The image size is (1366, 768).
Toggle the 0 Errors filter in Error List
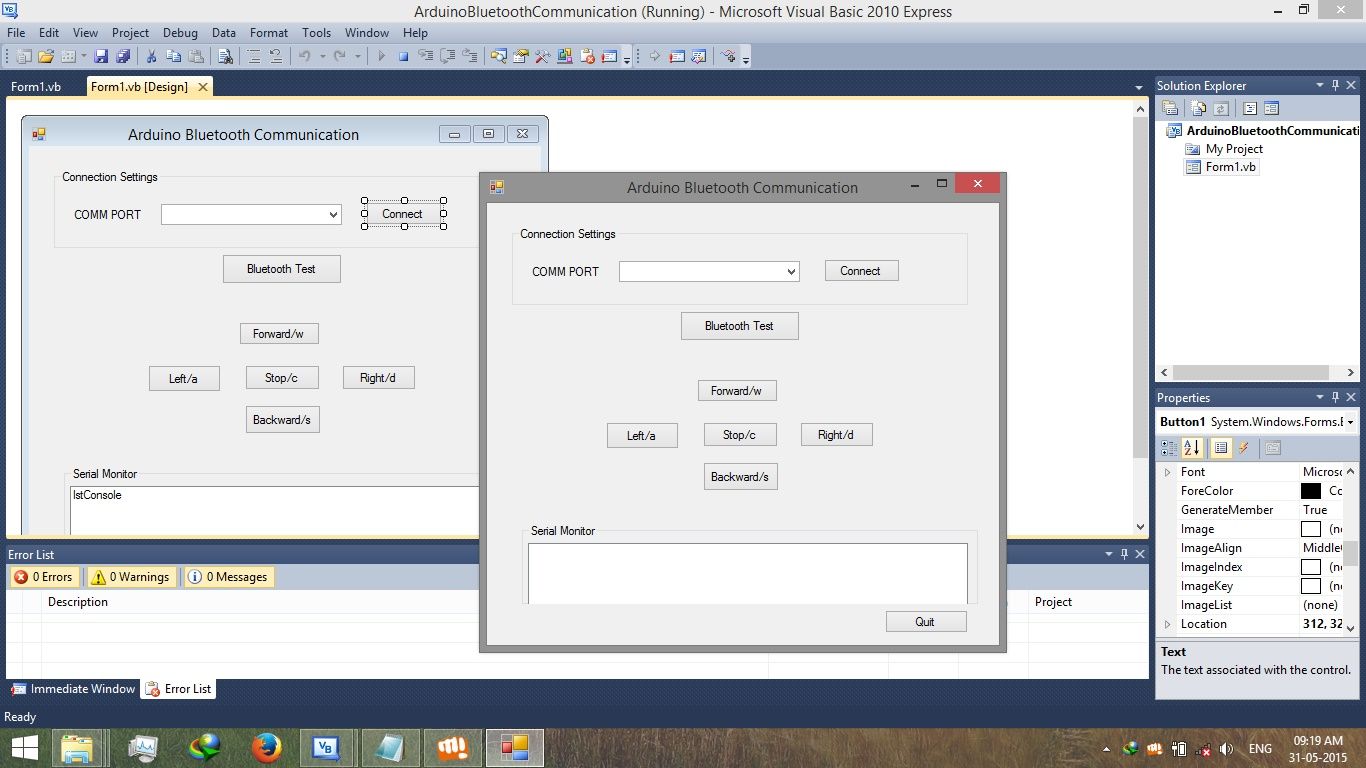[x=44, y=577]
